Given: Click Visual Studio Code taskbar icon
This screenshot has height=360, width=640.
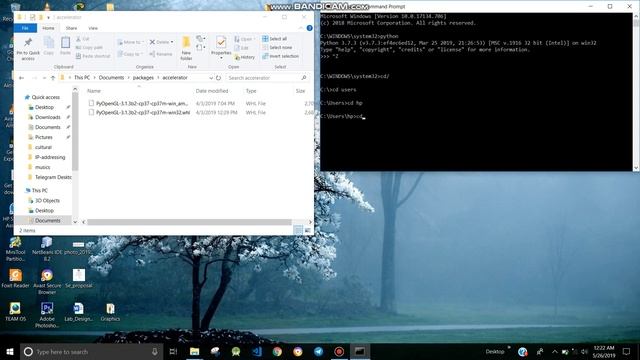Looking at the screenshot, I should [257, 351].
